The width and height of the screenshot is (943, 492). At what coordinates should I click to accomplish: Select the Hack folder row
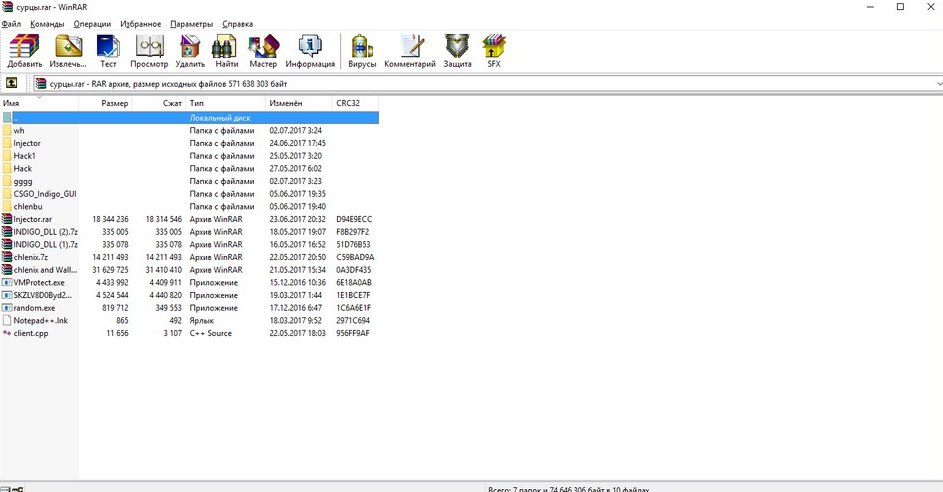click(x=190, y=168)
